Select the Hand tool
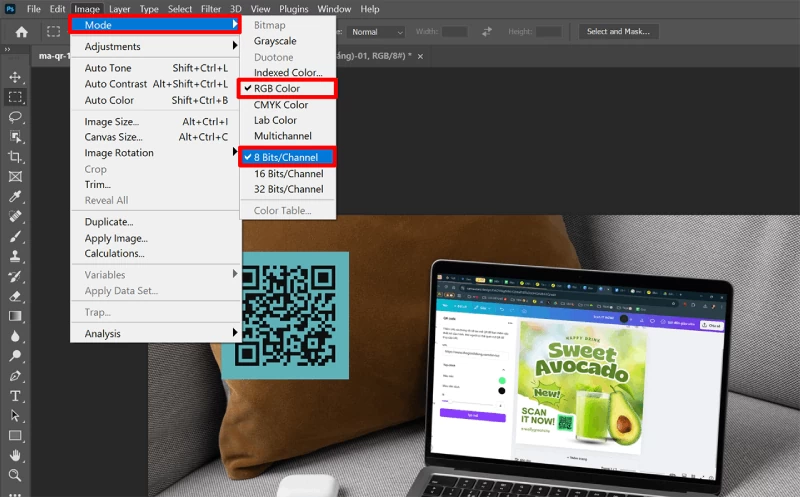This screenshot has height=497, width=800. pos(15,455)
